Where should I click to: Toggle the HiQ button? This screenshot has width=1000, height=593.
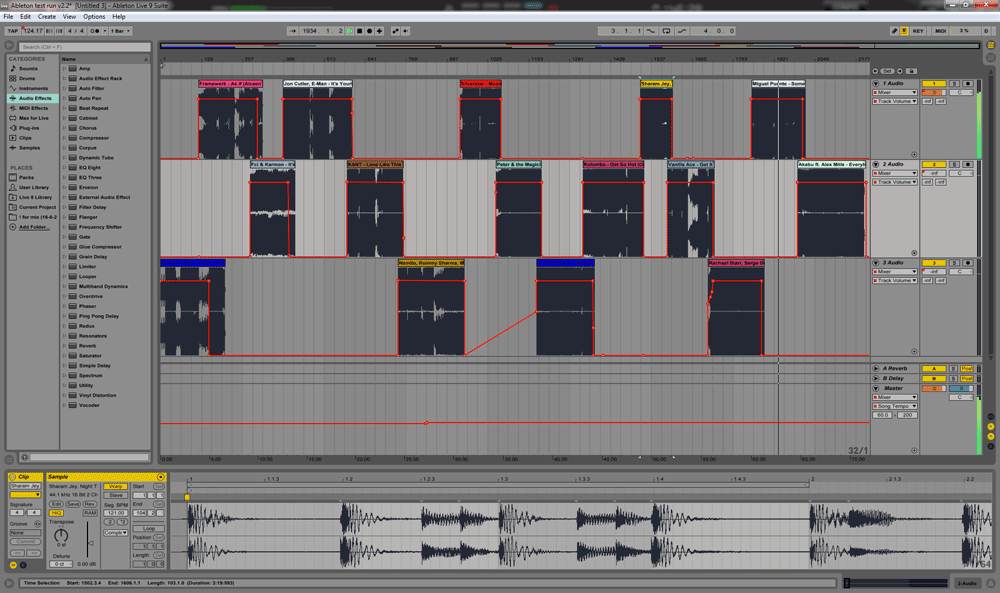[x=56, y=513]
